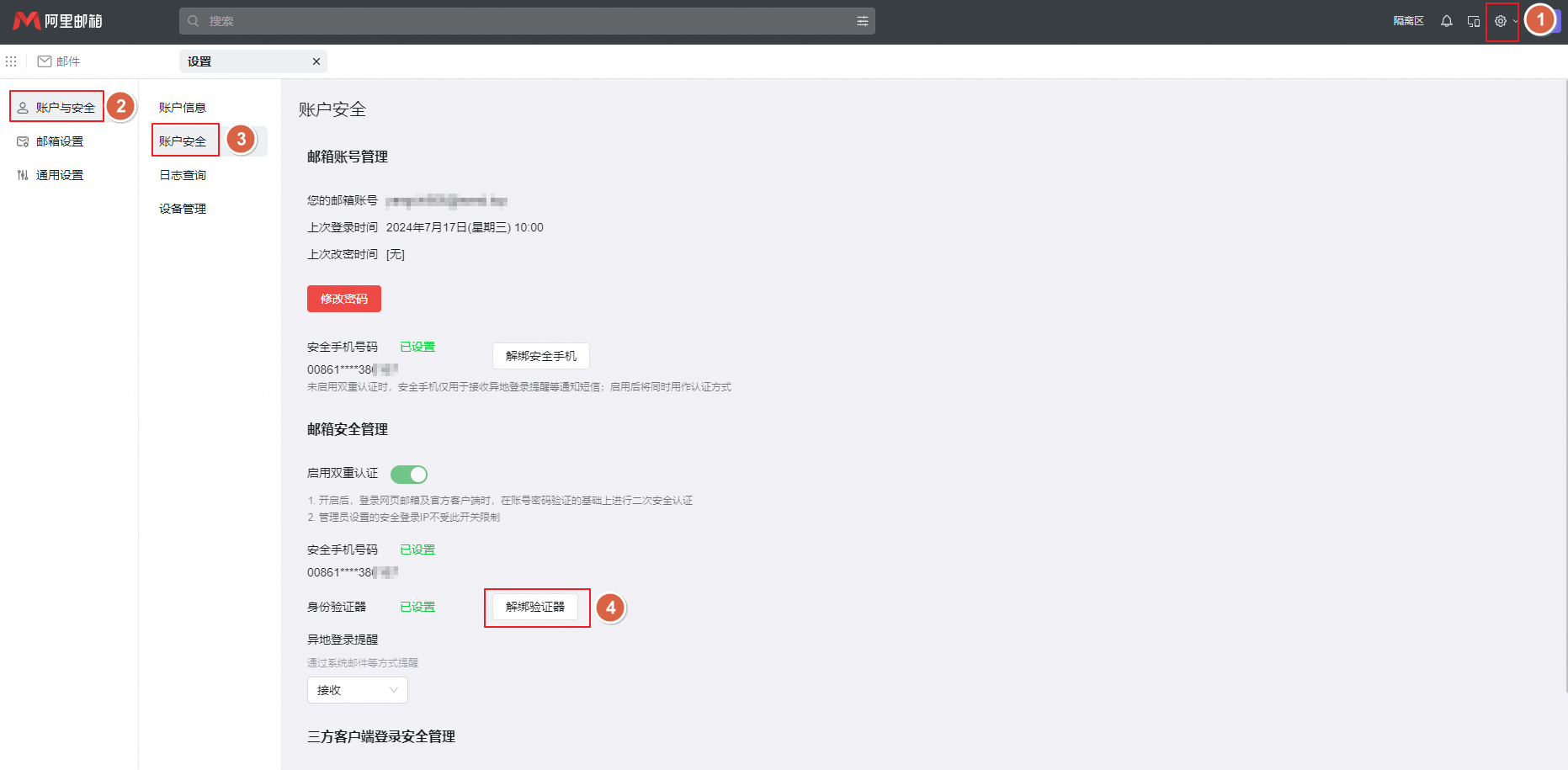
Task: Click the 账户与安全 person icon
Action: point(22,106)
